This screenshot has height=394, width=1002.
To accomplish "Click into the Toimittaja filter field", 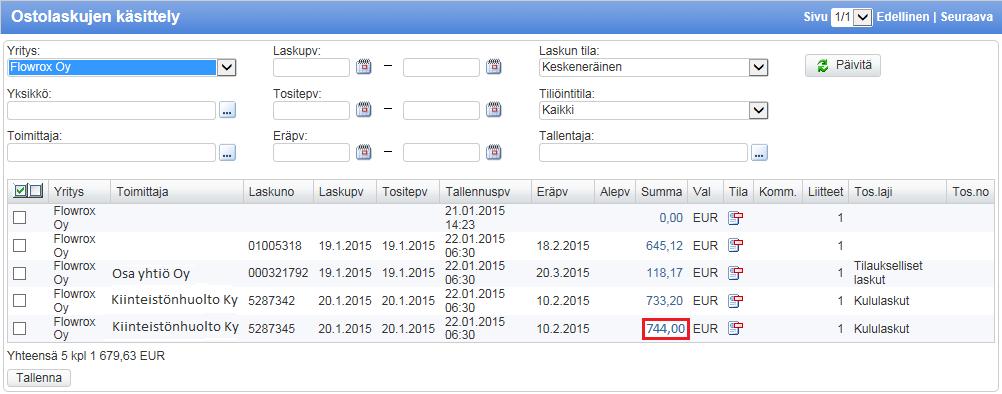I will point(112,153).
